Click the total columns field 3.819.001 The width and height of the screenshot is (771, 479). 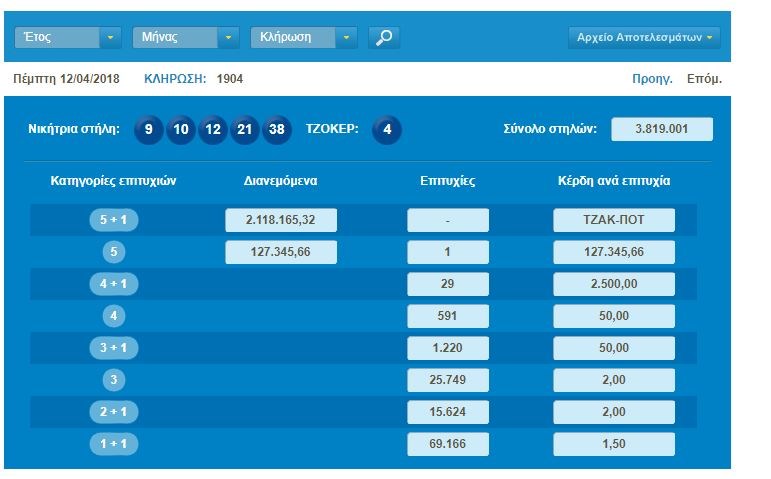point(662,129)
